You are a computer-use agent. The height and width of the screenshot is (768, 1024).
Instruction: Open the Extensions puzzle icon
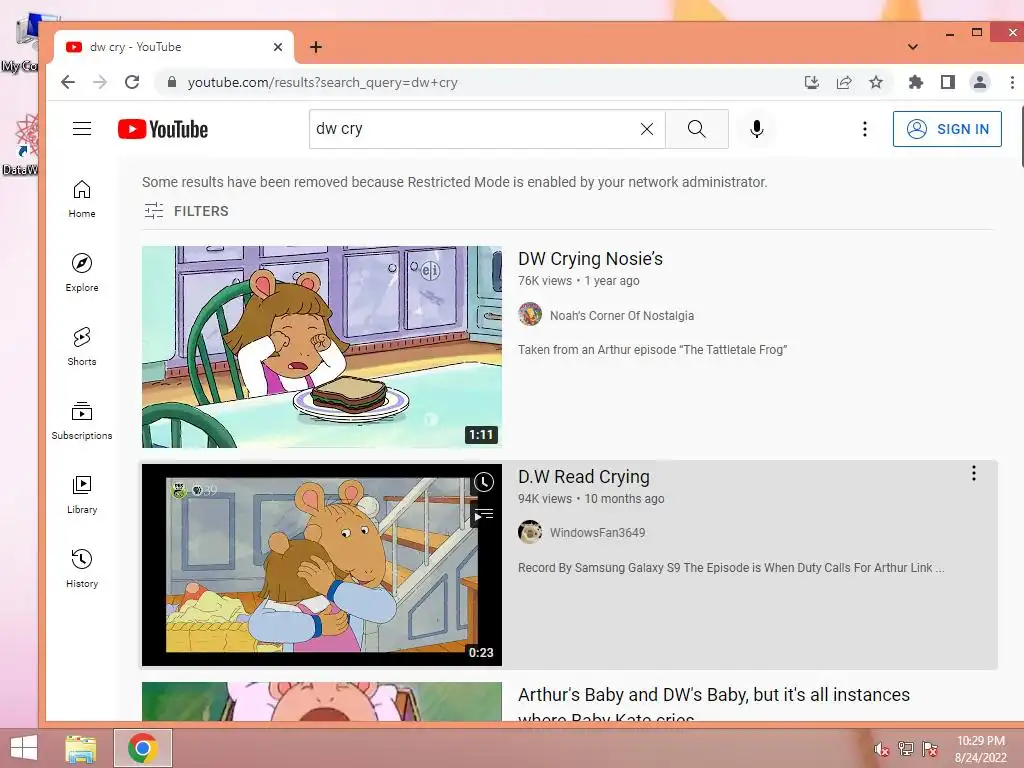pos(916,82)
